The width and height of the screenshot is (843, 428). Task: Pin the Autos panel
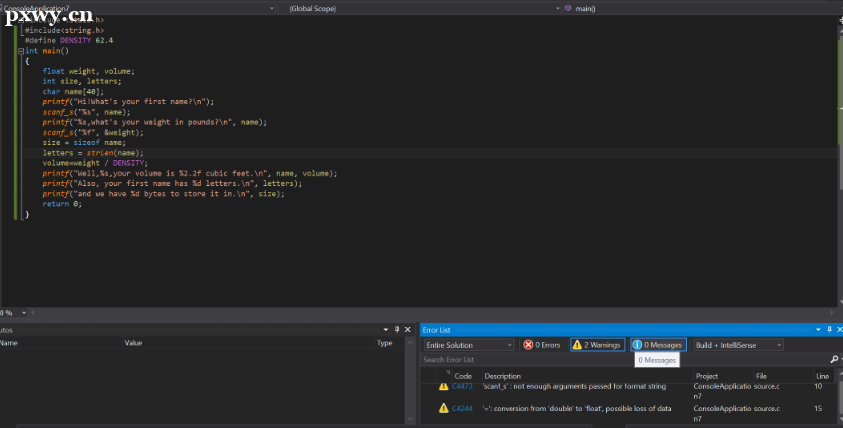397,329
